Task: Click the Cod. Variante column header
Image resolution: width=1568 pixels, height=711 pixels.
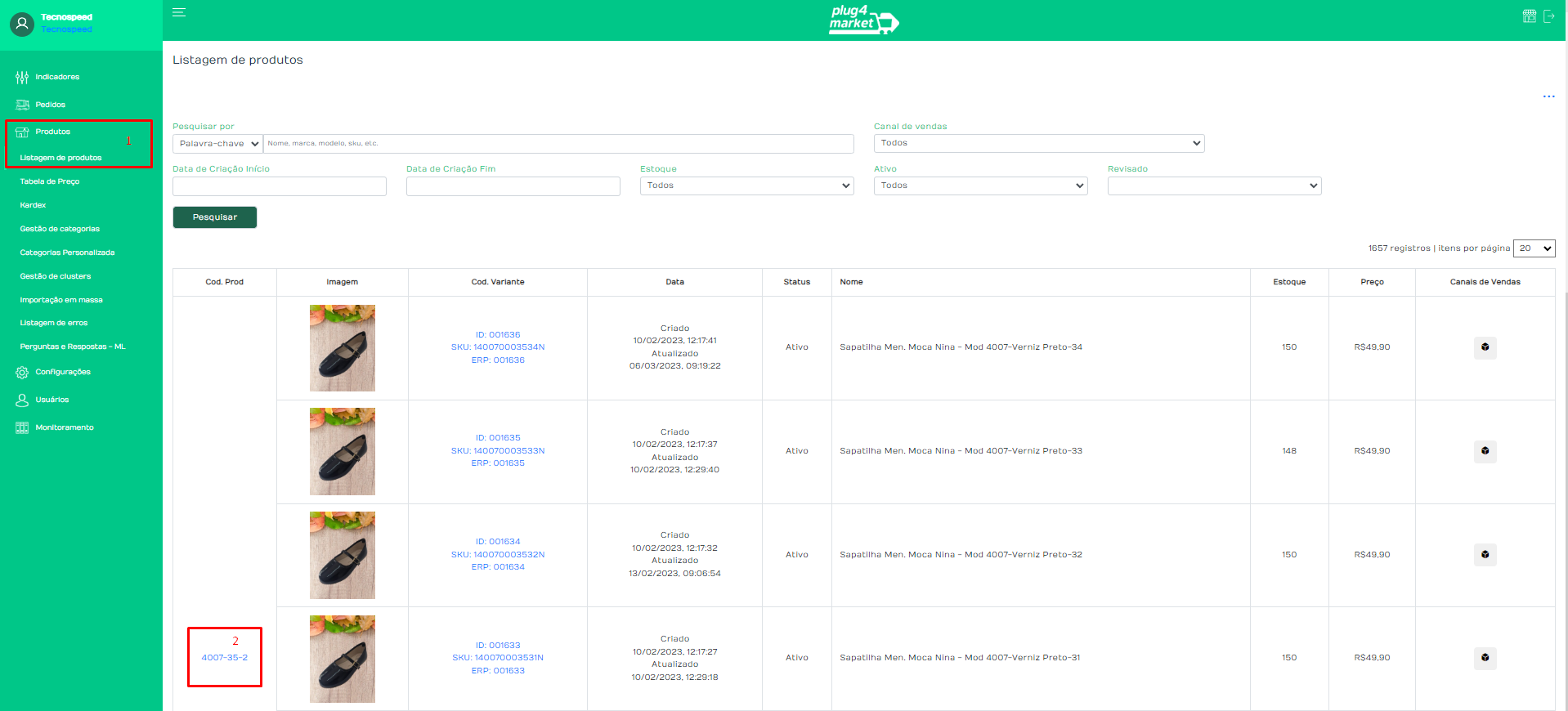Action: (x=498, y=282)
